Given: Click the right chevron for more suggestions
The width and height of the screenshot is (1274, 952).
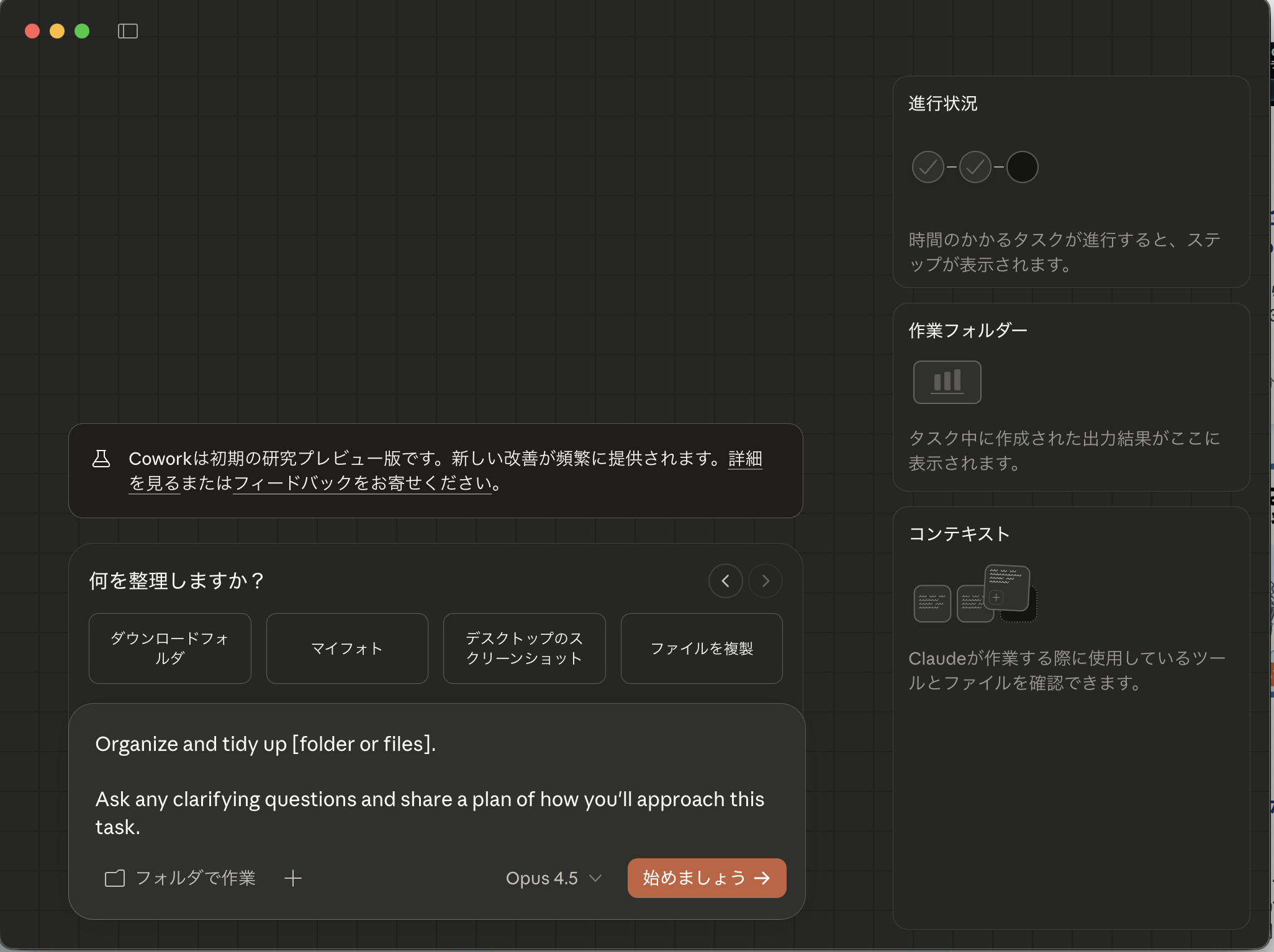Looking at the screenshot, I should click(x=766, y=581).
